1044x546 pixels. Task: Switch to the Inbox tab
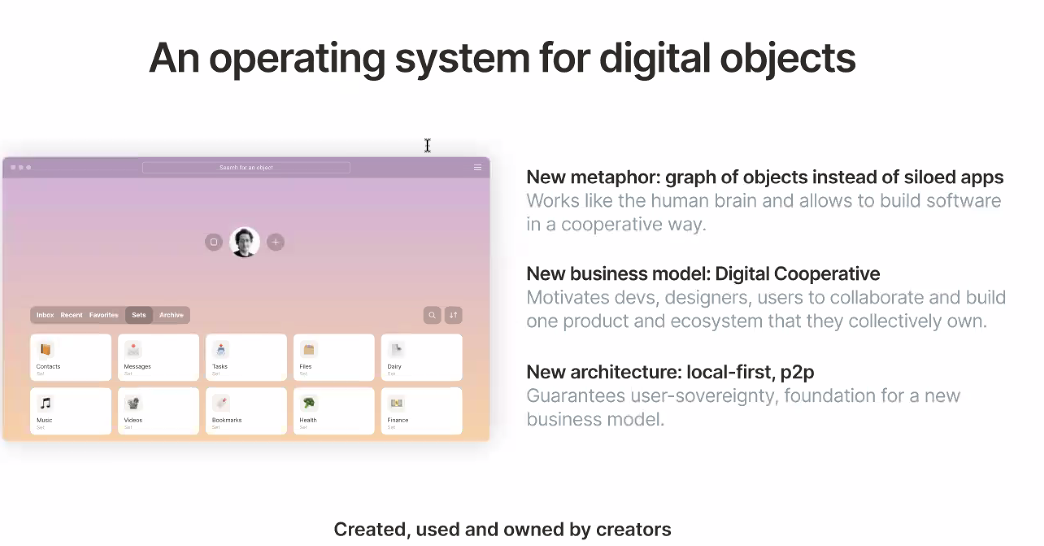(x=45, y=315)
